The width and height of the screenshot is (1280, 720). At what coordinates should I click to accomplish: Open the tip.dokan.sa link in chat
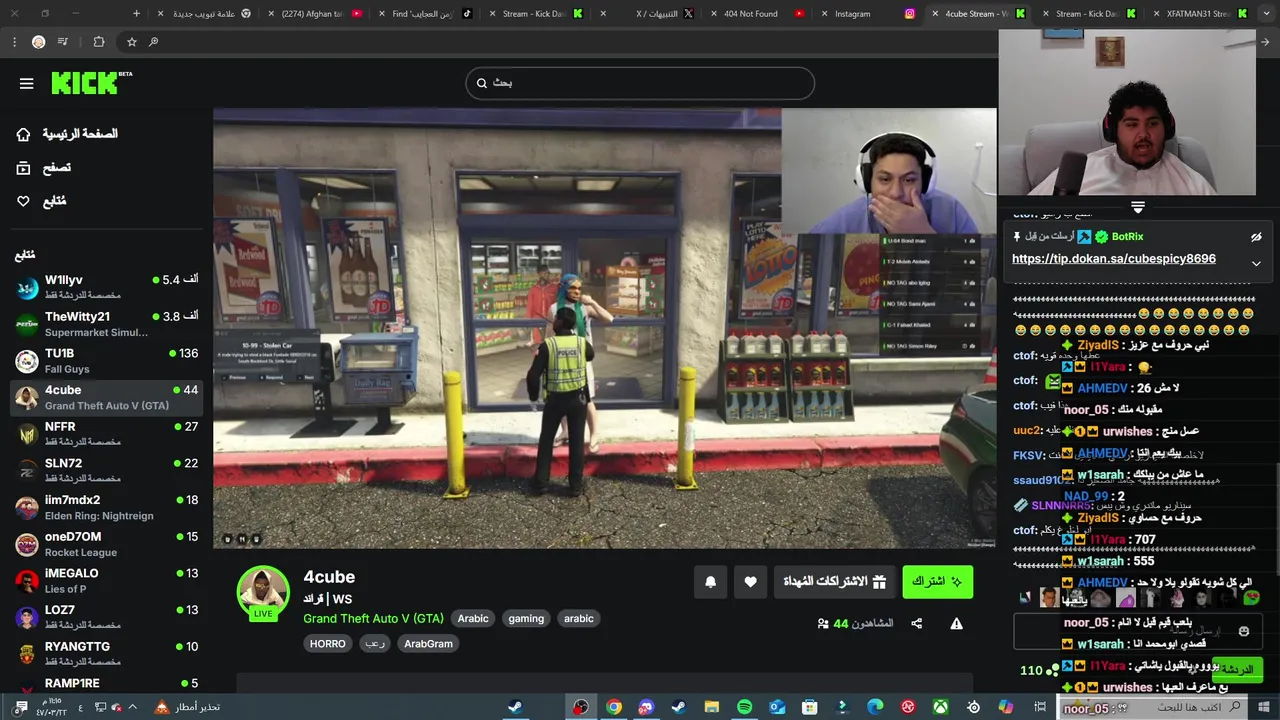click(x=1114, y=258)
